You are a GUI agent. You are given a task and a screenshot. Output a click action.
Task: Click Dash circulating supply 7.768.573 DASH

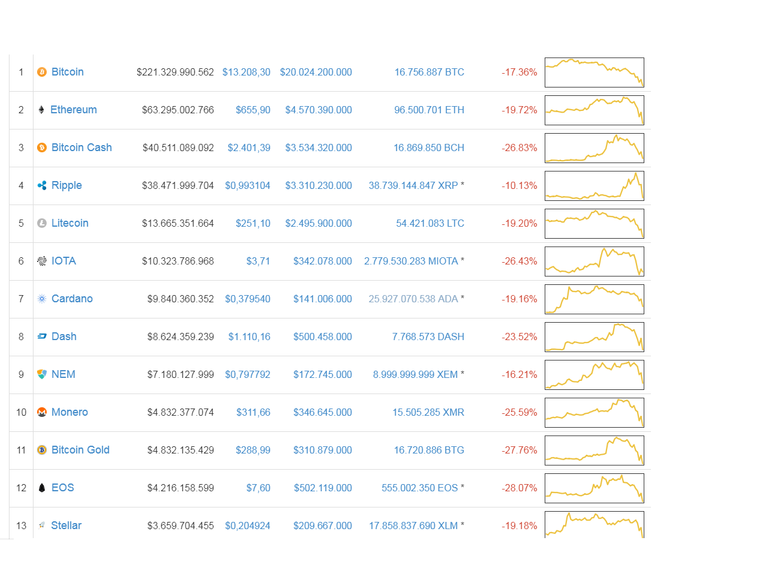click(x=428, y=336)
